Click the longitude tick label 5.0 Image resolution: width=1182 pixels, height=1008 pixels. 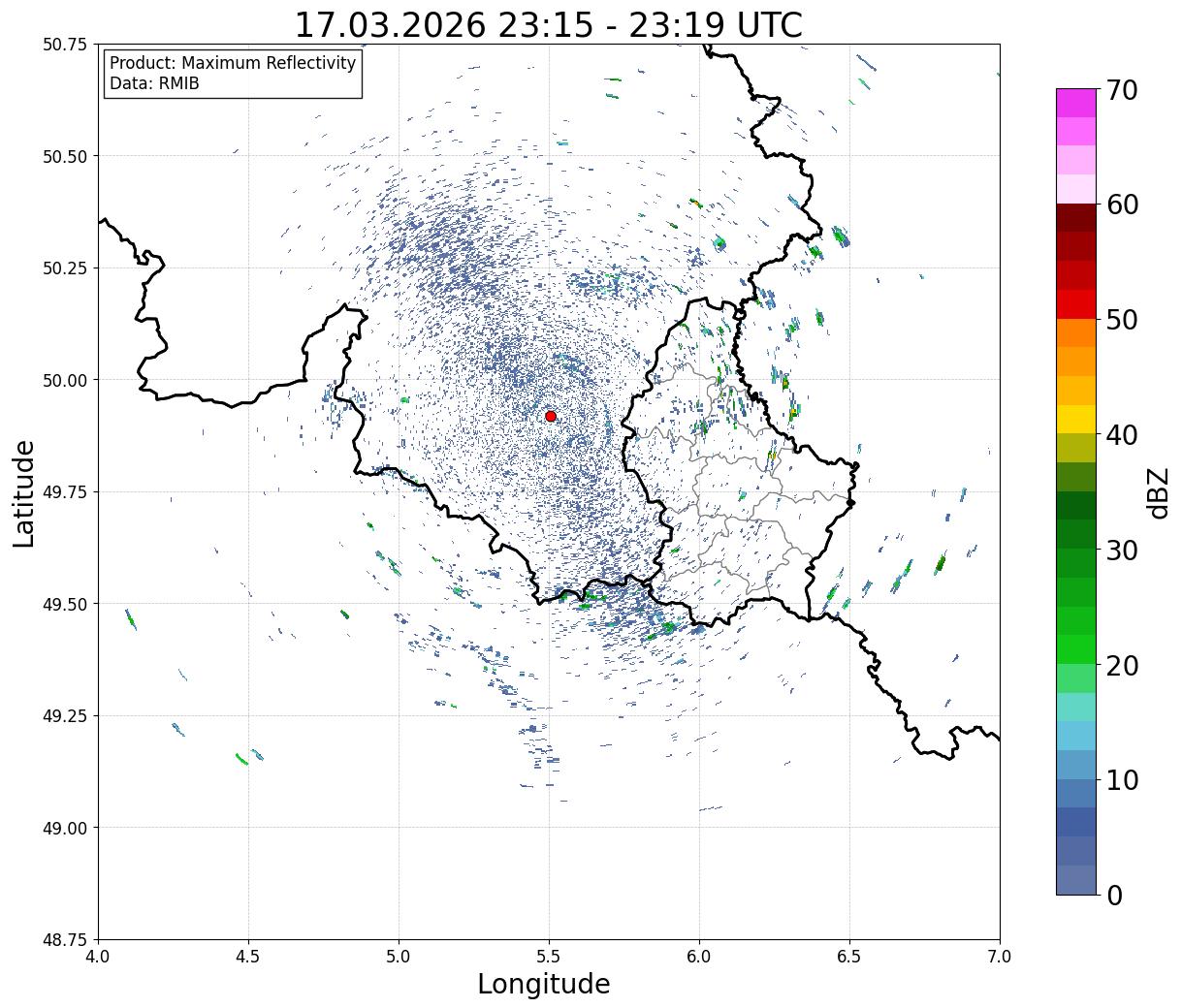tap(399, 957)
